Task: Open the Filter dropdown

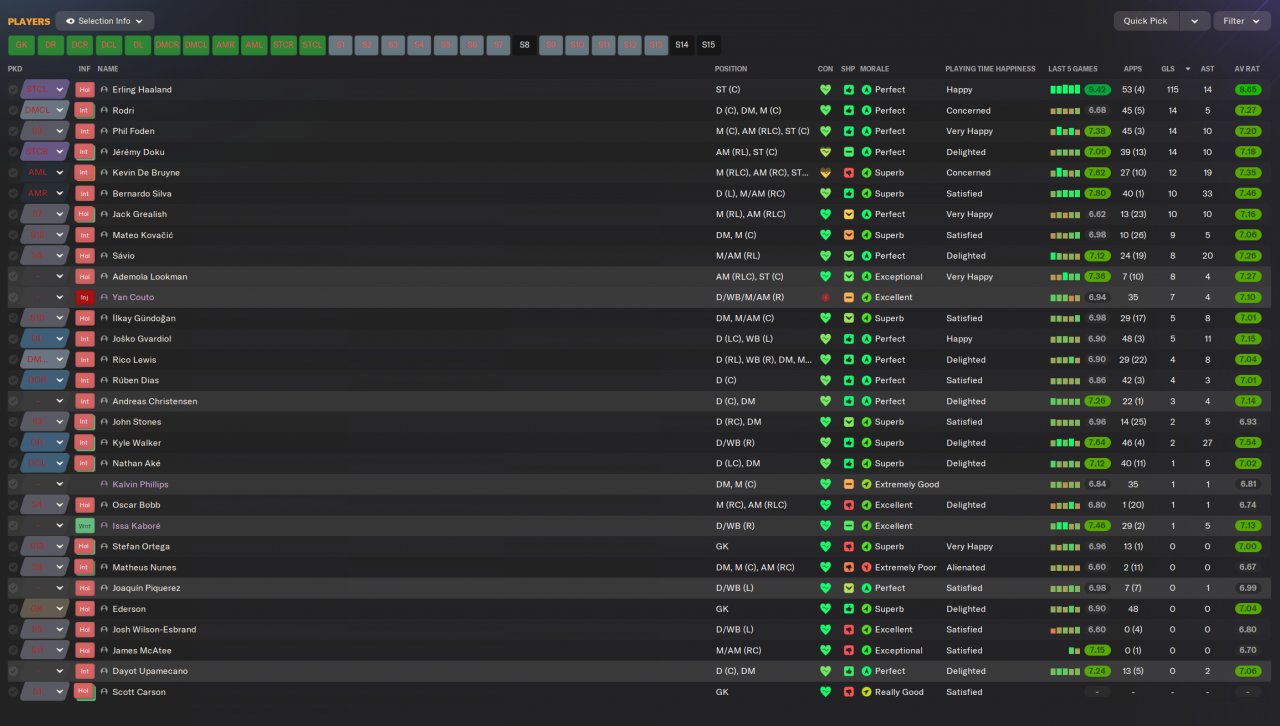Action: coord(1240,21)
